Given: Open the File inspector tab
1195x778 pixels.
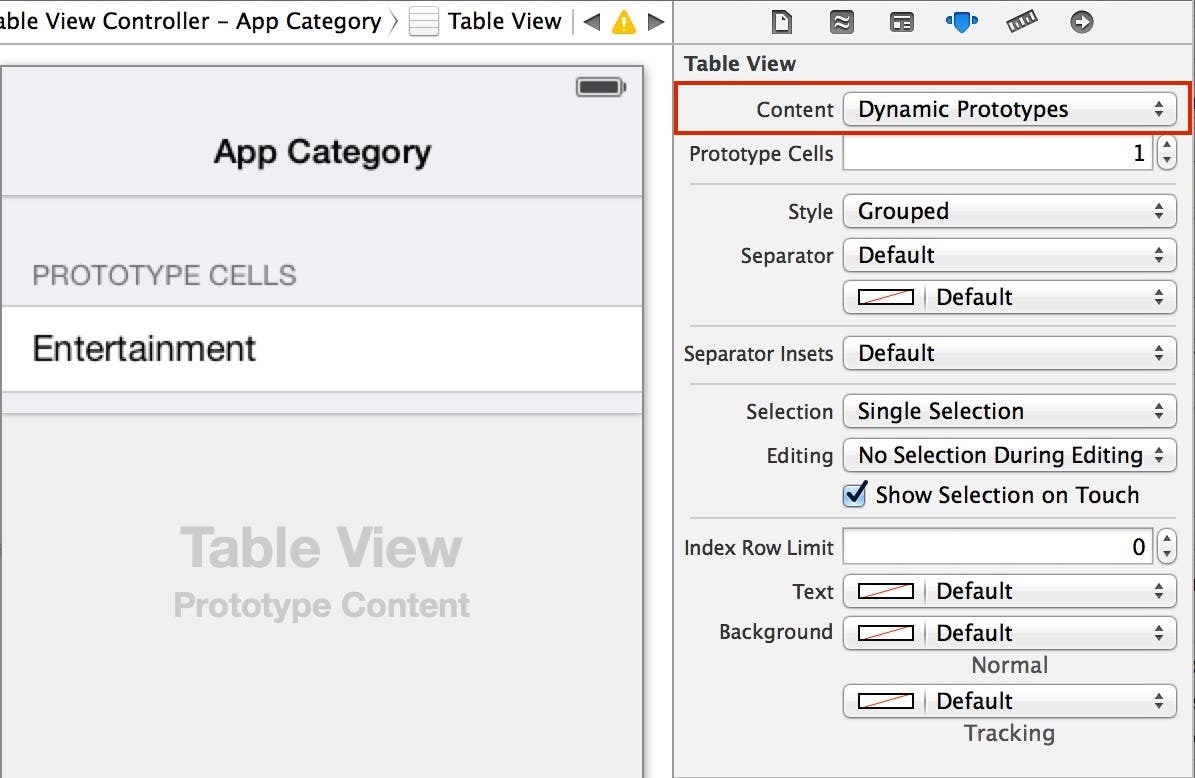Looking at the screenshot, I should point(781,22).
